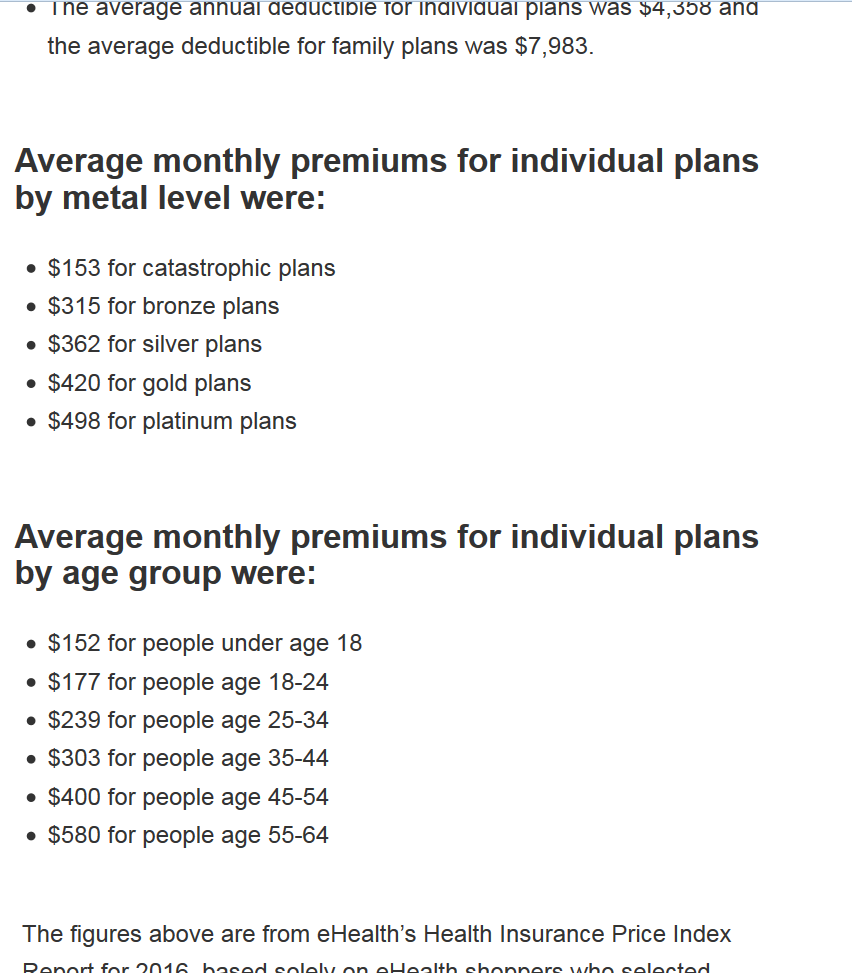Image resolution: width=852 pixels, height=973 pixels.
Task: Select the $303 age 35-44 line
Action: click(x=188, y=758)
